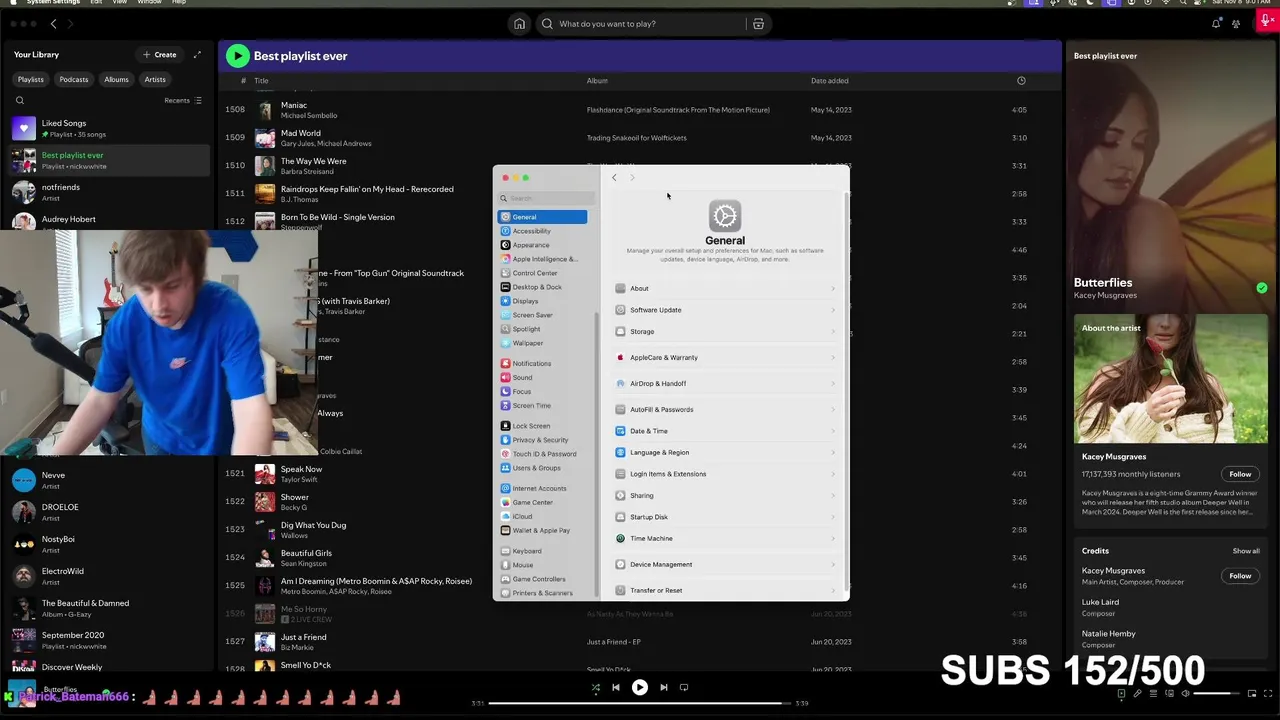Click Spotify's Home icon

pos(519,24)
